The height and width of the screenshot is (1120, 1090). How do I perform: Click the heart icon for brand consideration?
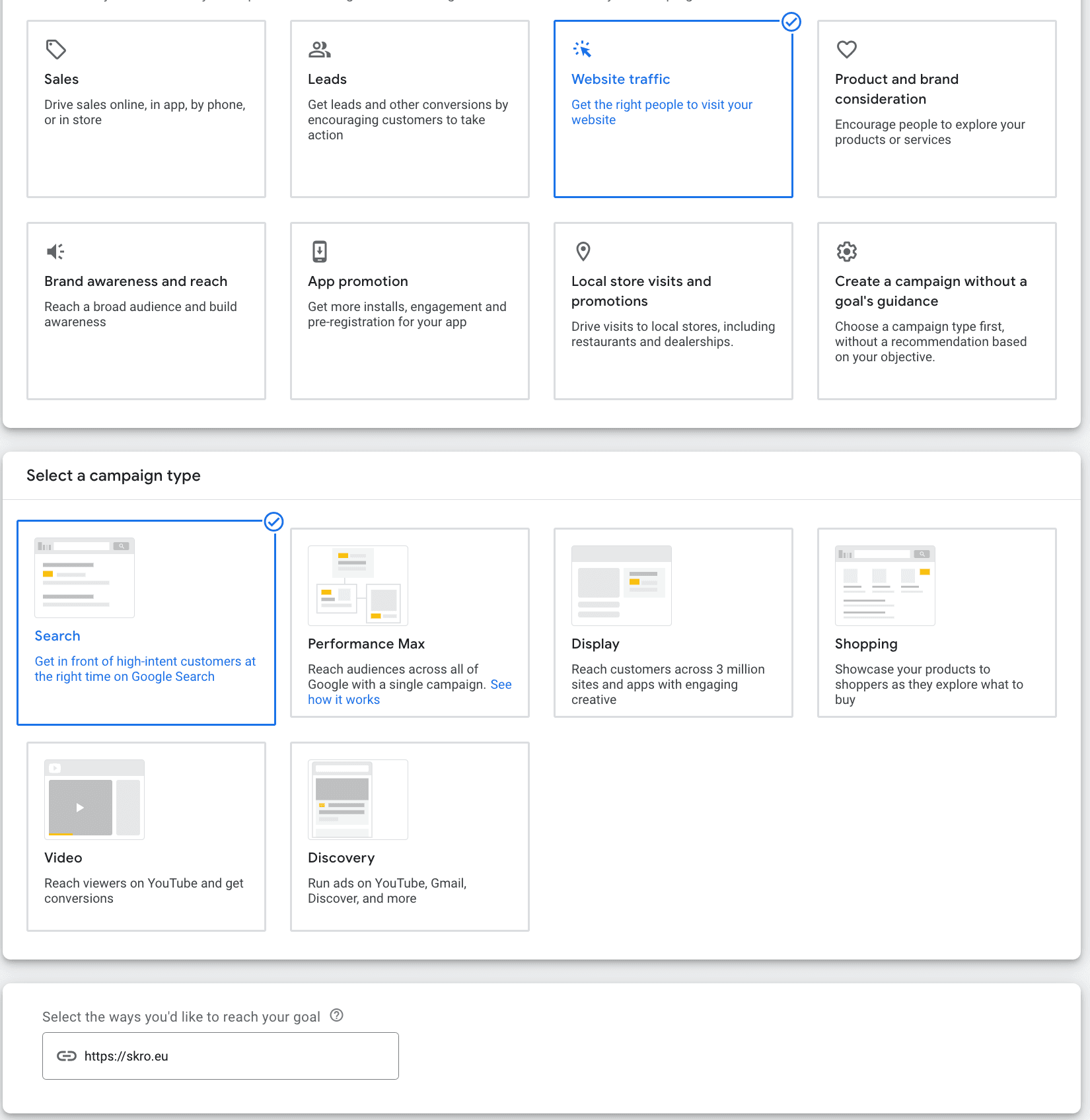tap(846, 50)
